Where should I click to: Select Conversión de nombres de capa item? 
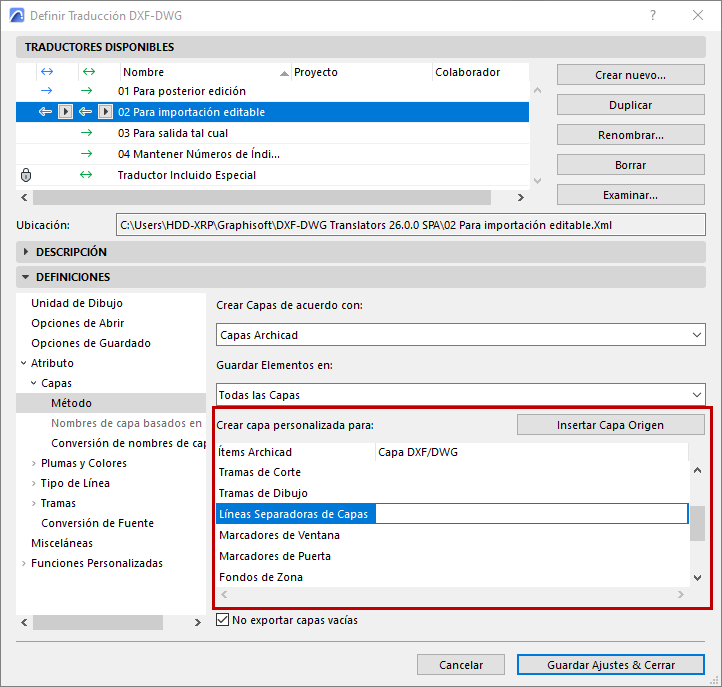(128, 443)
